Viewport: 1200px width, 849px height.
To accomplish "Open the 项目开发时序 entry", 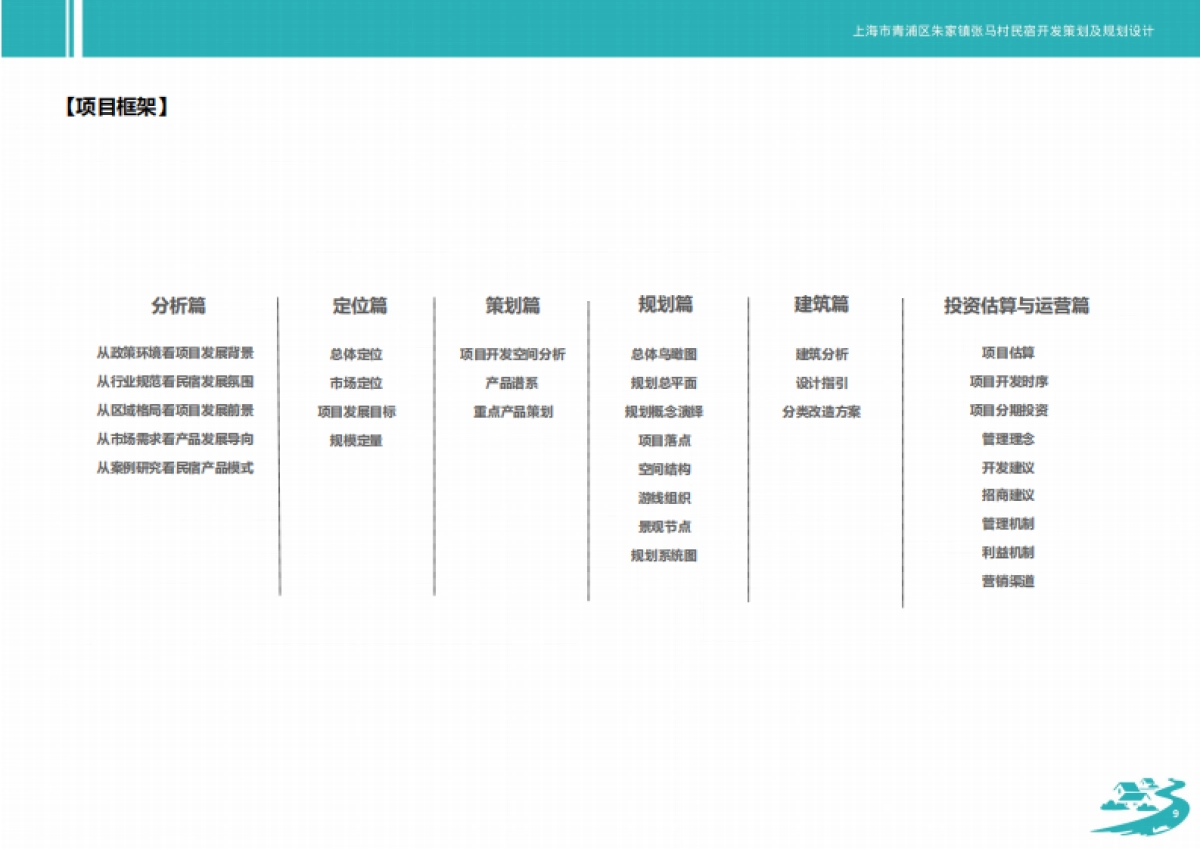I will tap(1008, 382).
